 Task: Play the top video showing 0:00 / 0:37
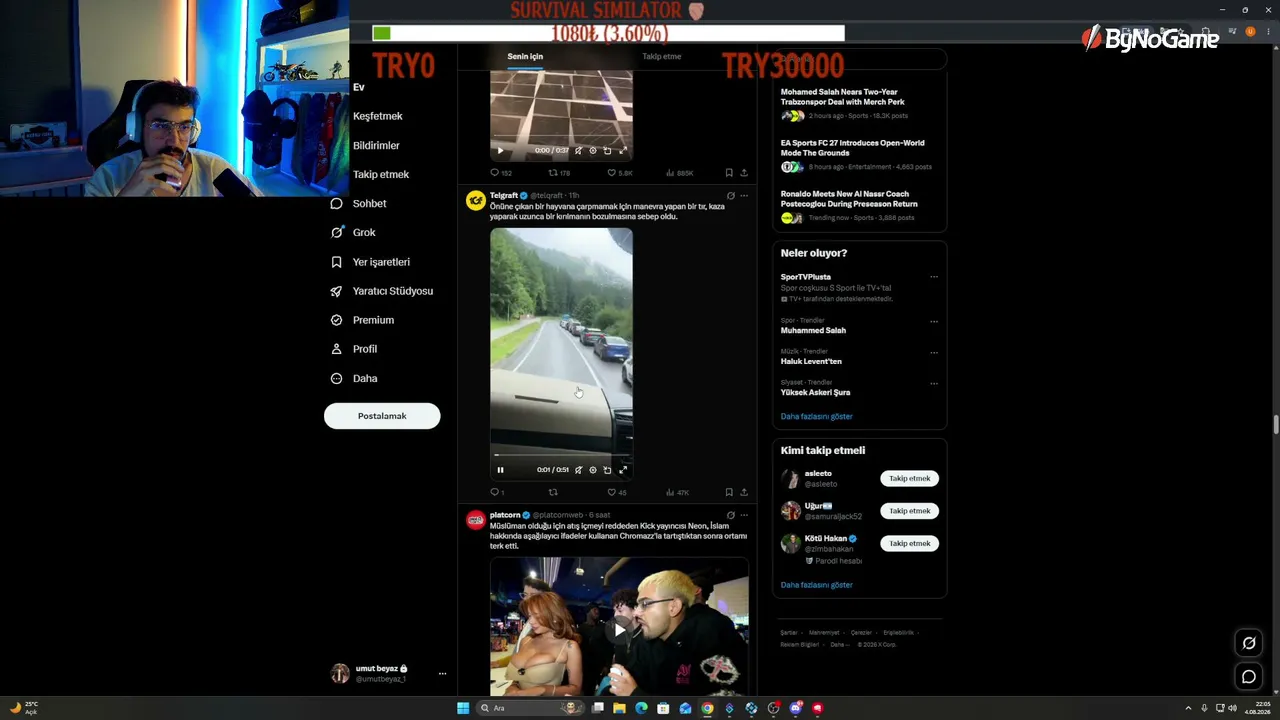(x=500, y=151)
